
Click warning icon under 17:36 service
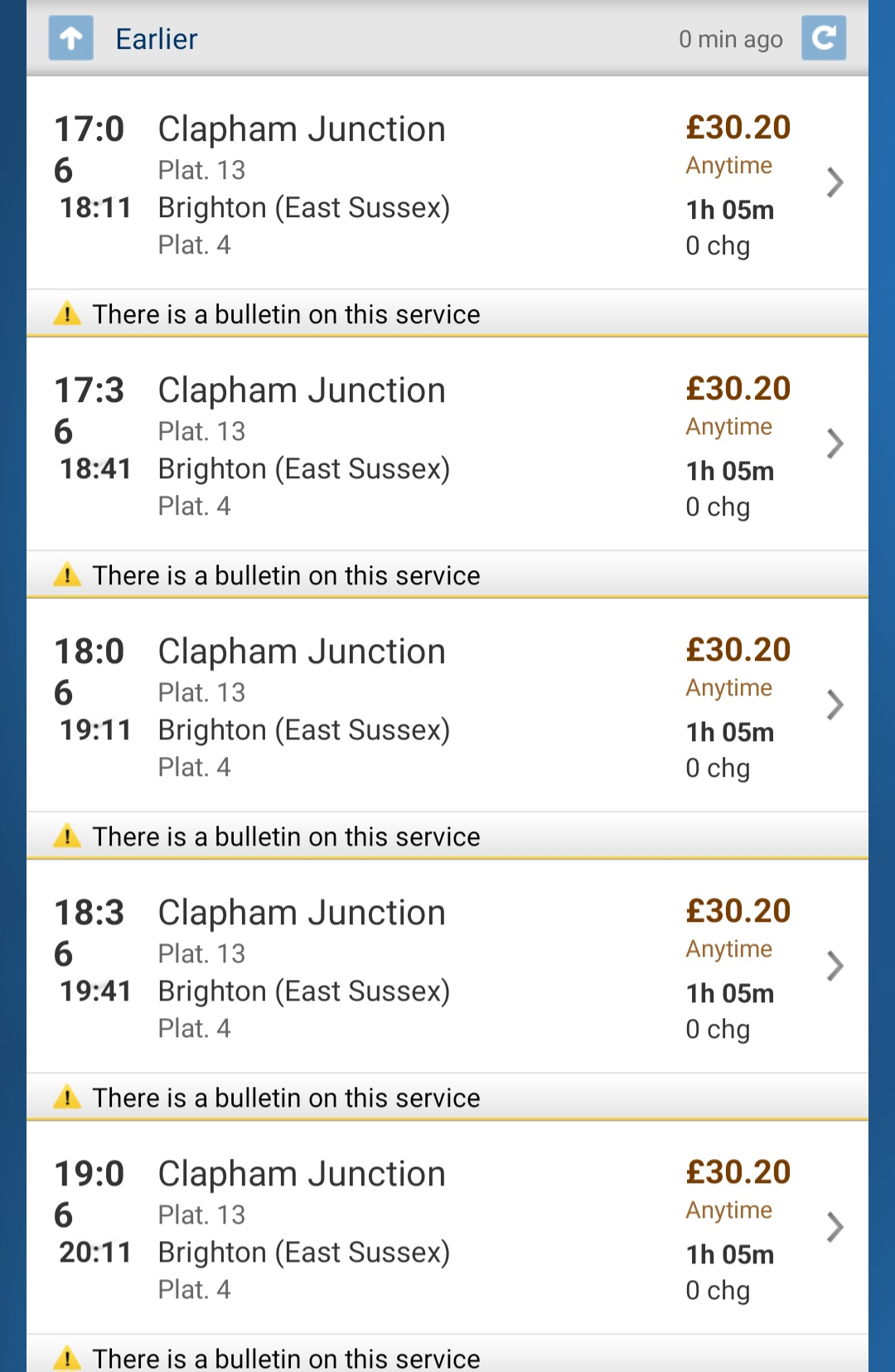[67, 575]
